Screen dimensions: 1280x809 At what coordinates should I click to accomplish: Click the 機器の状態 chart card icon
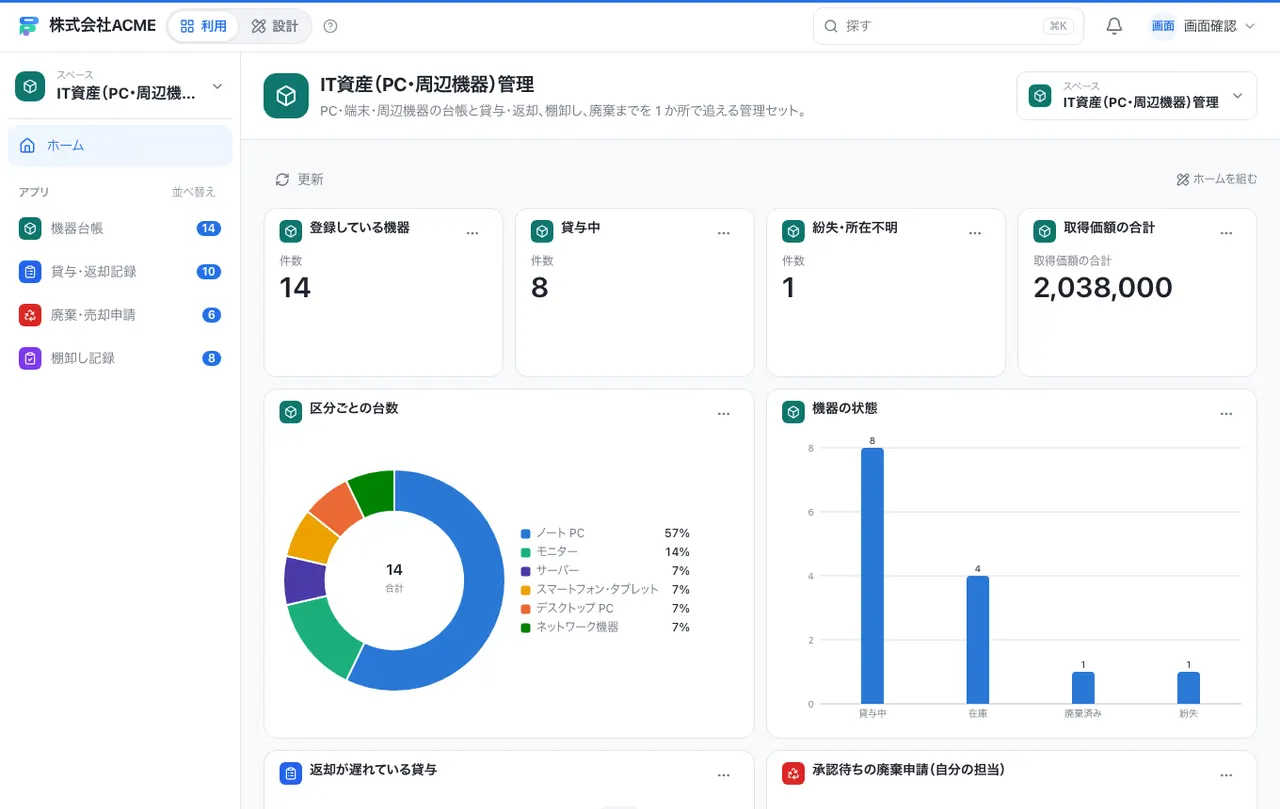point(793,412)
